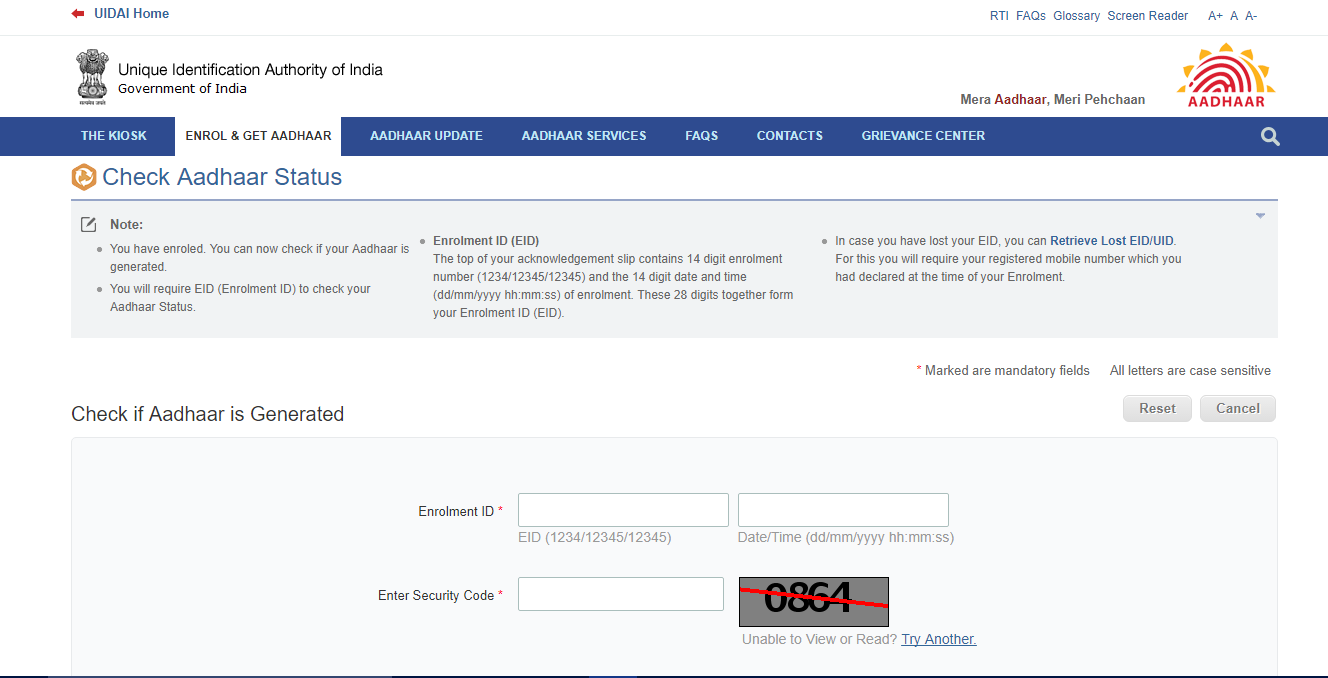Open search using the magnifier icon
The image size is (1328, 678).
click(x=1269, y=136)
